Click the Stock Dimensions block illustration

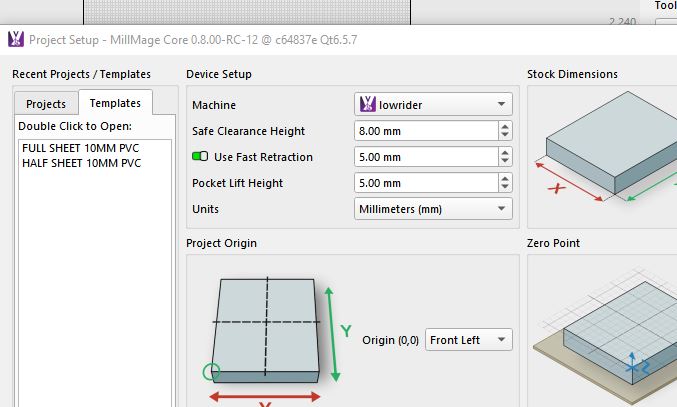click(x=606, y=146)
